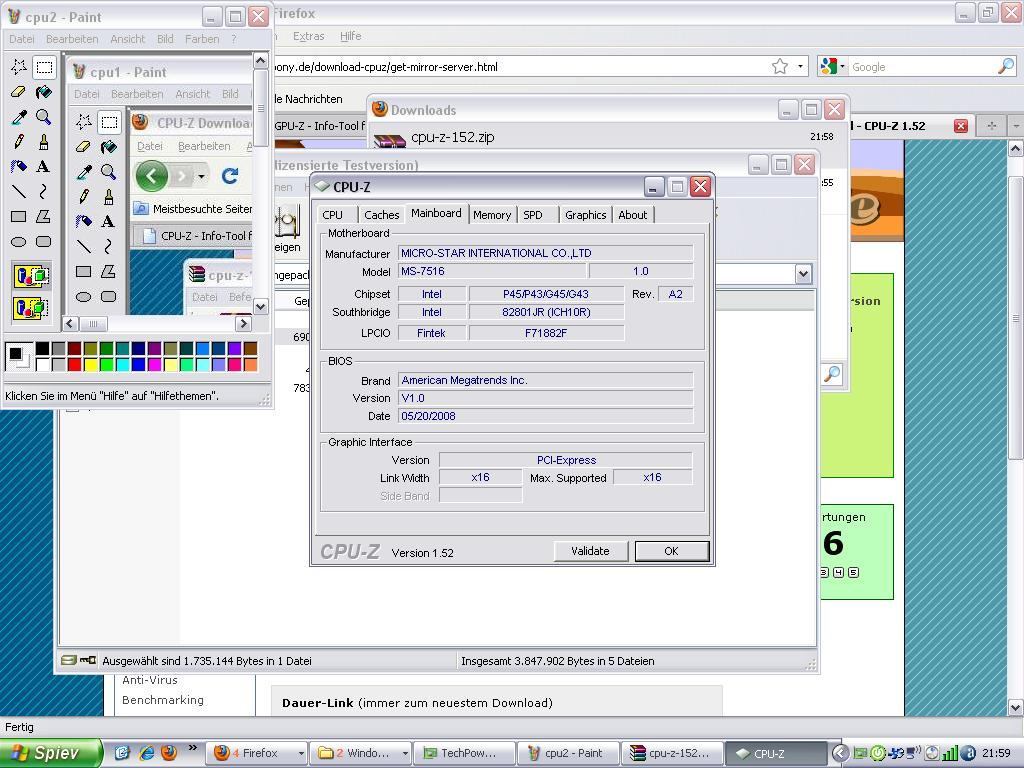This screenshot has width=1024, height=768.
Task: Choose the Airbrush tool in cpu2 Paint
Action: [19, 167]
